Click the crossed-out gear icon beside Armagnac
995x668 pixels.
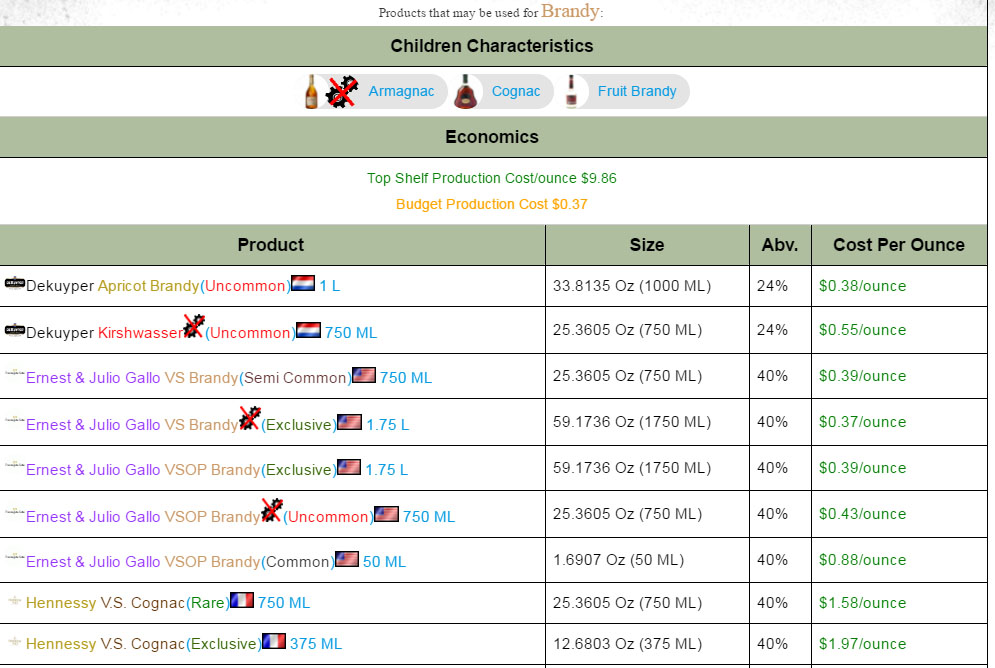click(342, 92)
